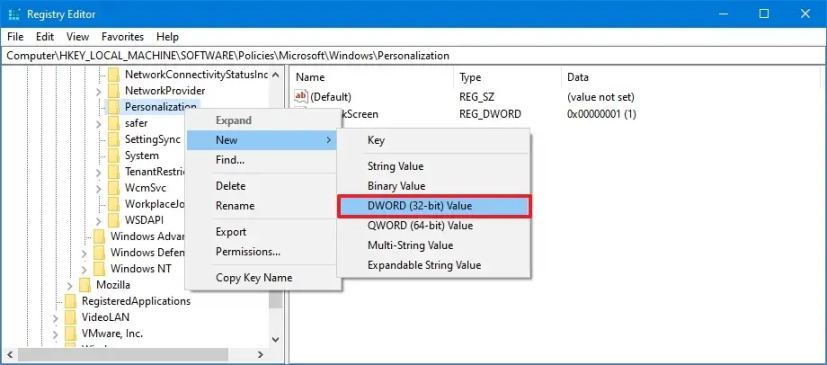Viewport: 827px width, 365px height.
Task: Click the Personalization folder icon
Action: pyautogui.click(x=114, y=107)
